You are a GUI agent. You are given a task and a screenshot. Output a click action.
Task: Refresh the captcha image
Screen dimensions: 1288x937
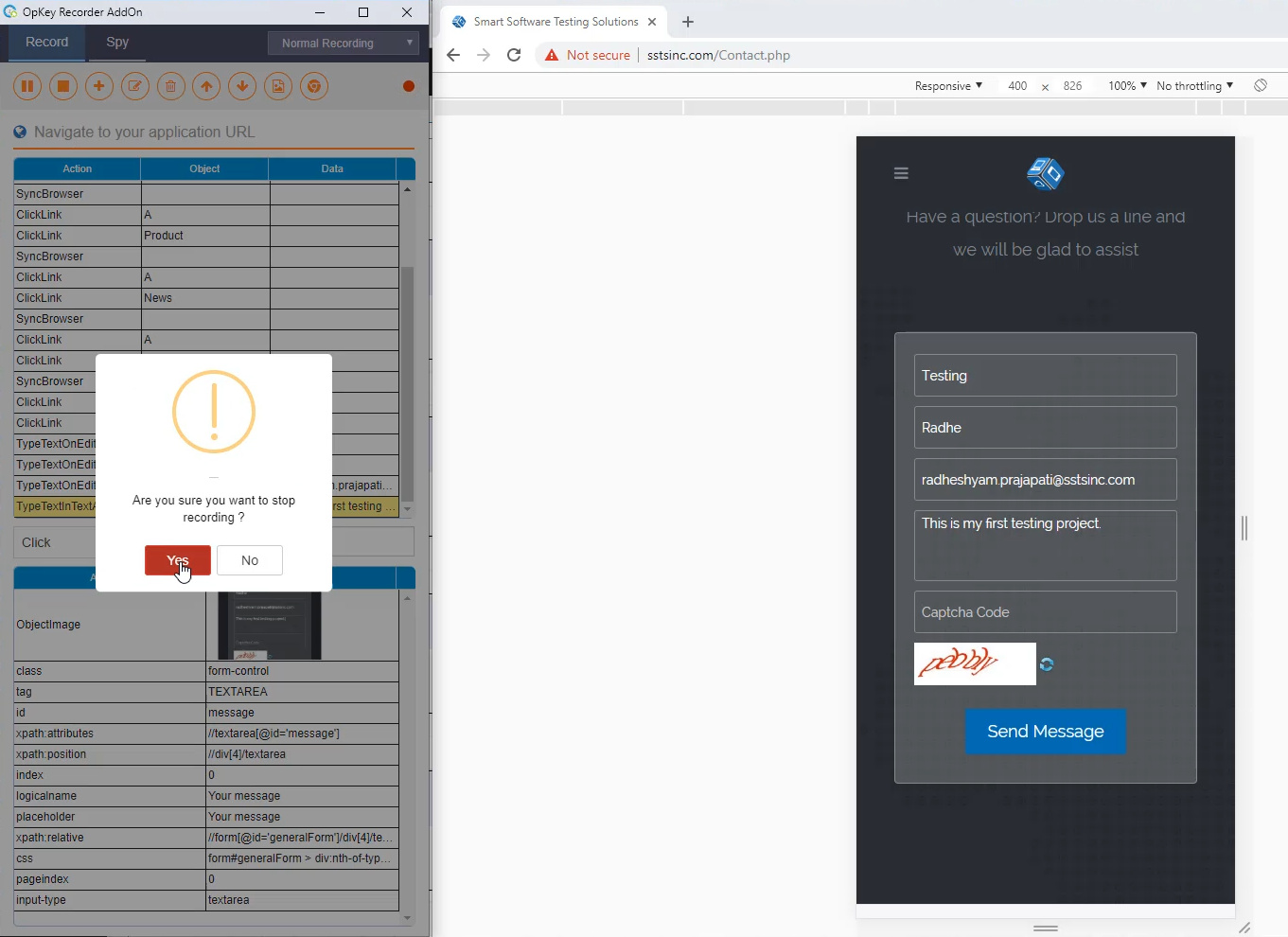click(1047, 664)
